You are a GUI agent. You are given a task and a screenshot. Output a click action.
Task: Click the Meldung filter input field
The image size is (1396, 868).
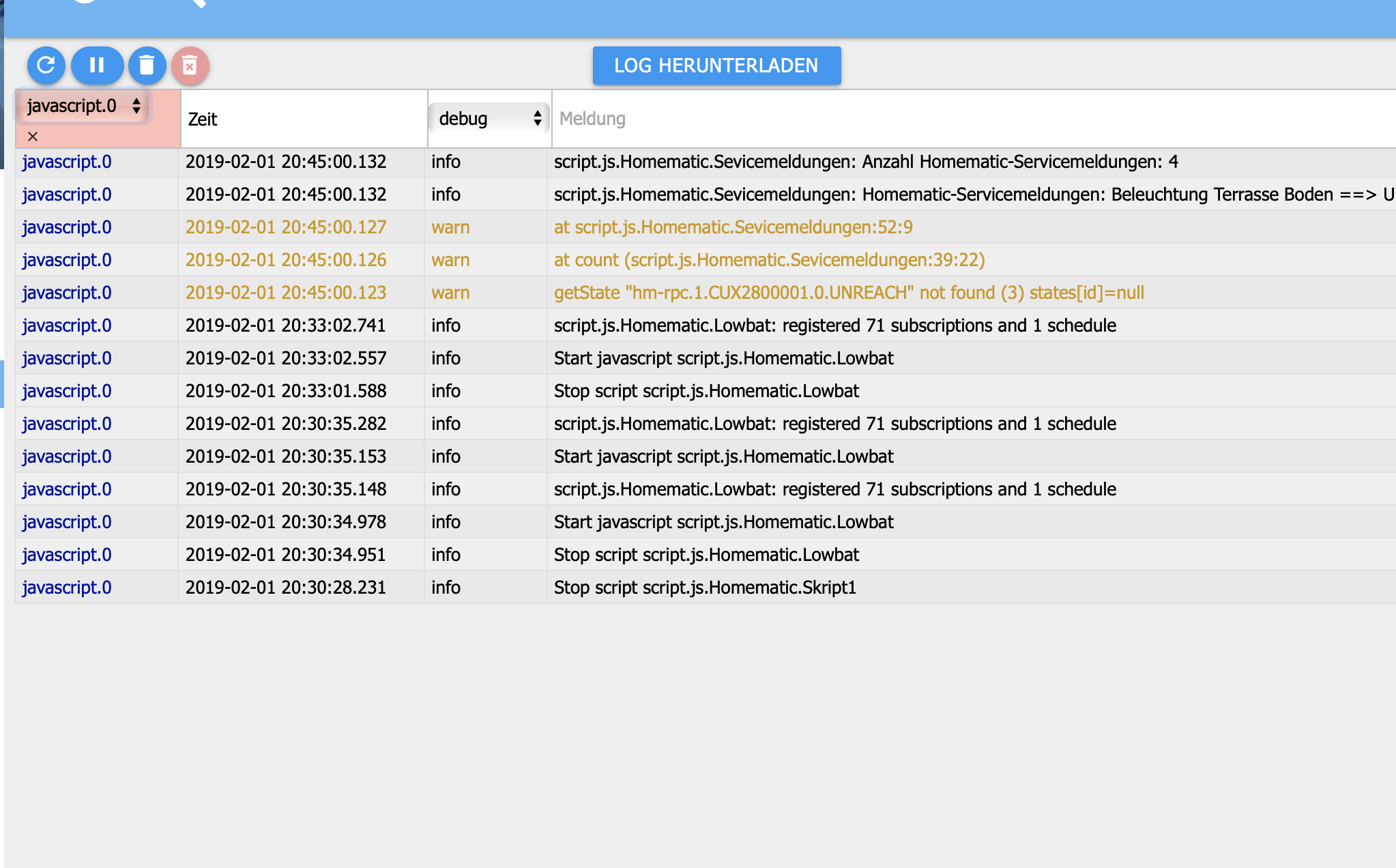tap(973, 119)
